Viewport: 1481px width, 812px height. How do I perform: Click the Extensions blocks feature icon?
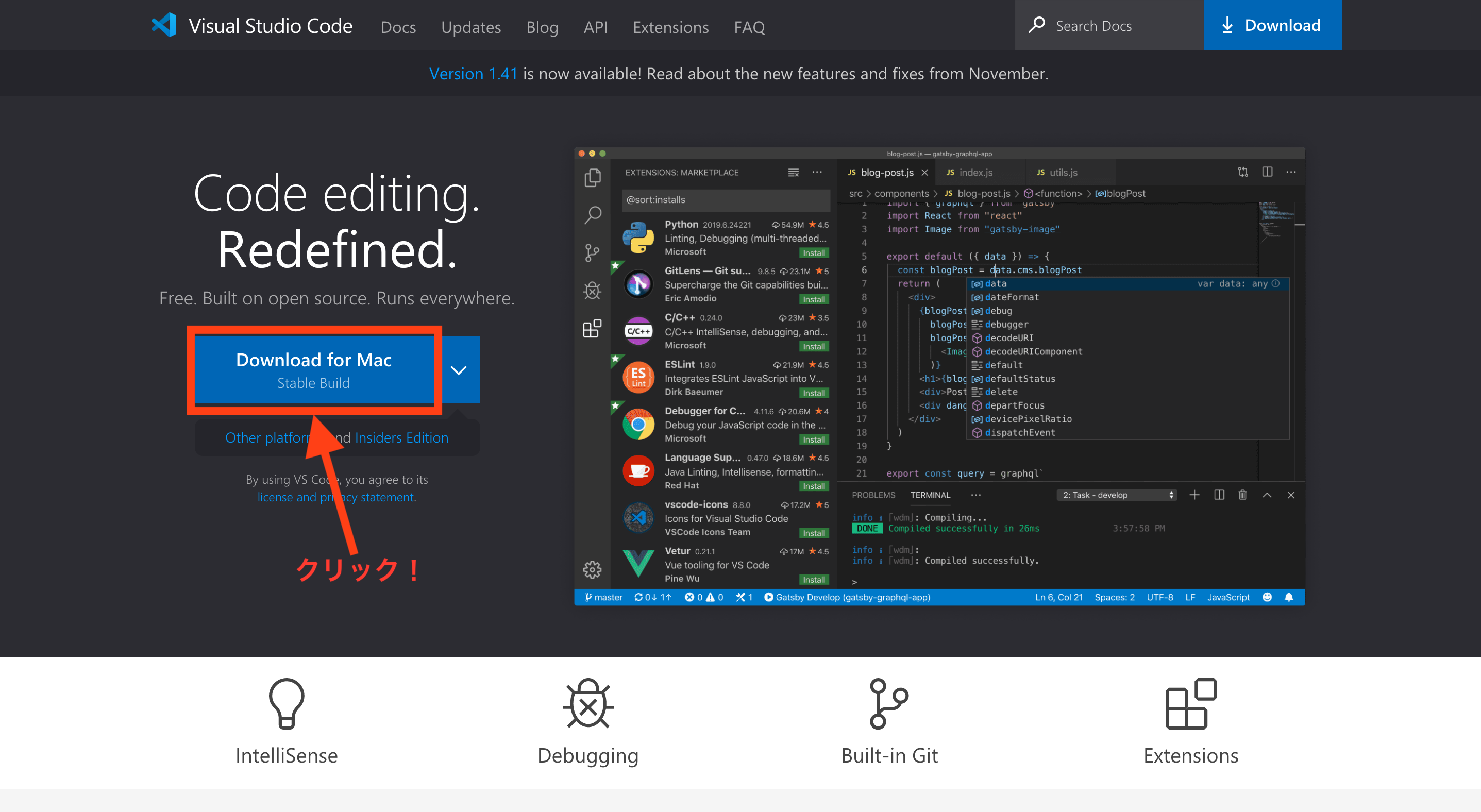1191,703
